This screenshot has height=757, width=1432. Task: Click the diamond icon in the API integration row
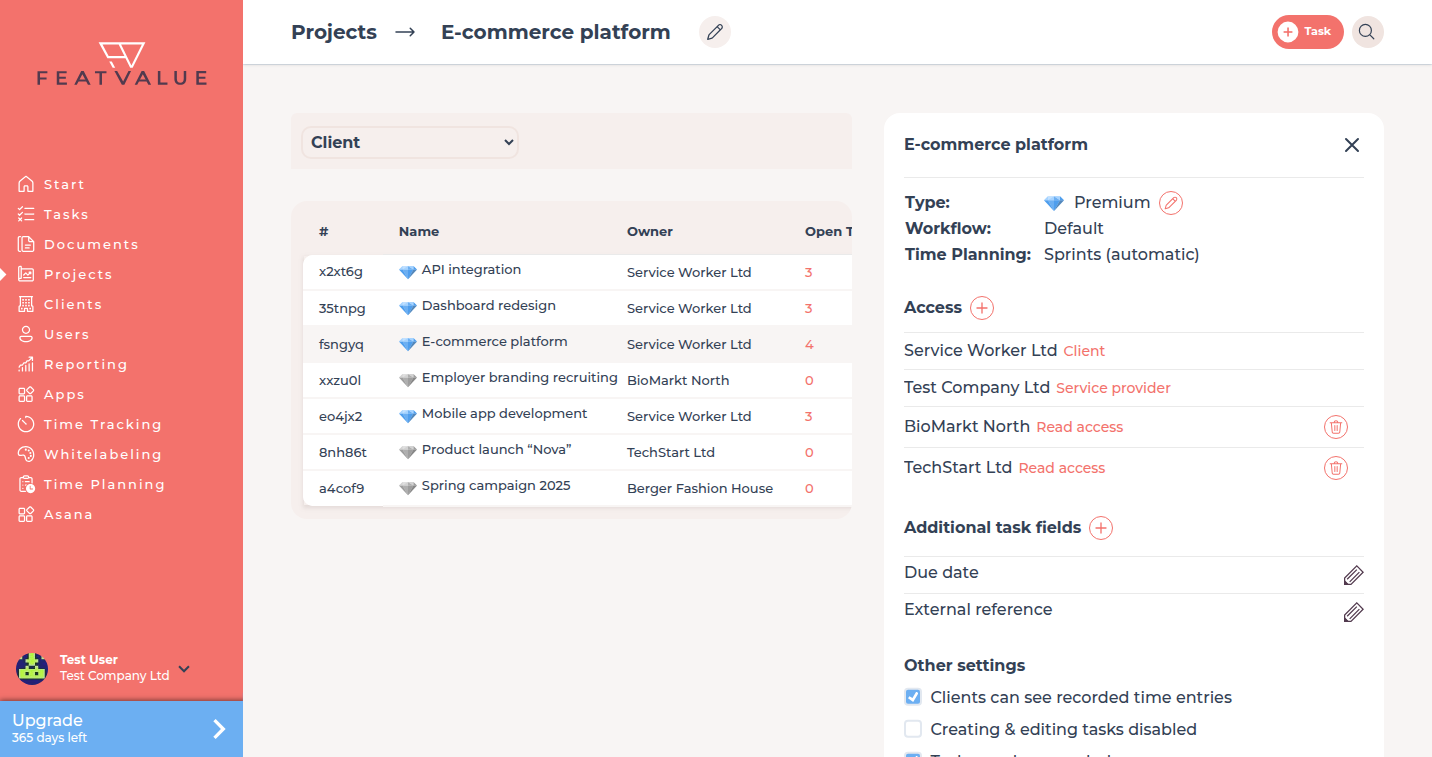(407, 272)
